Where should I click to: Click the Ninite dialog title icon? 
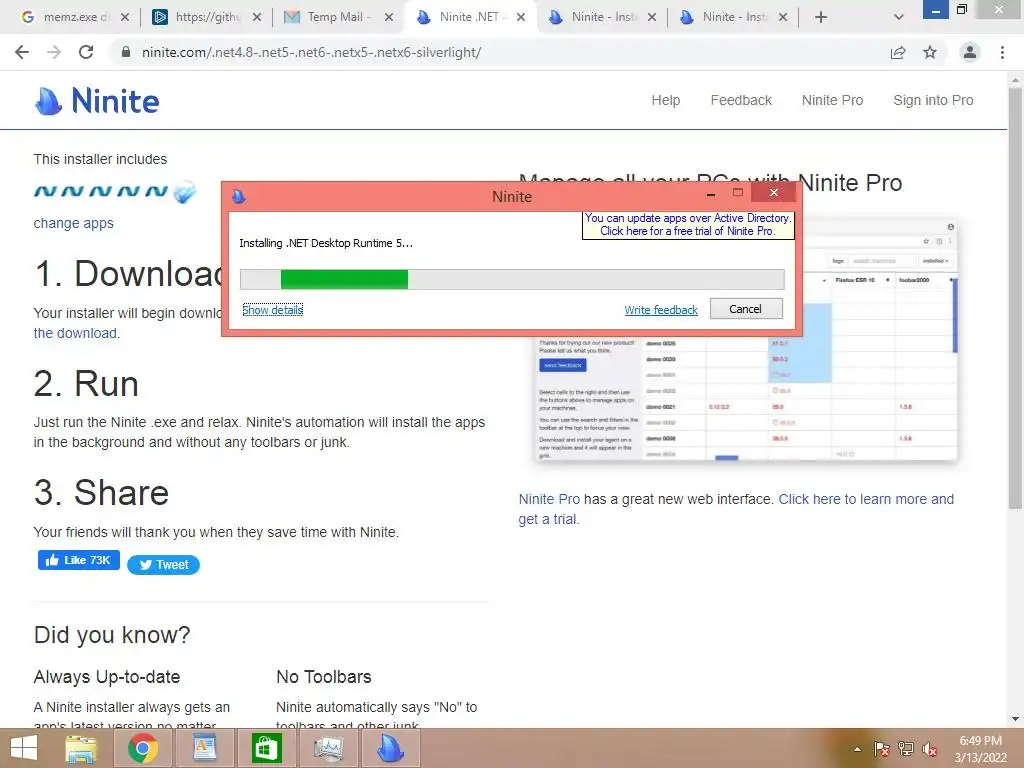click(x=239, y=196)
